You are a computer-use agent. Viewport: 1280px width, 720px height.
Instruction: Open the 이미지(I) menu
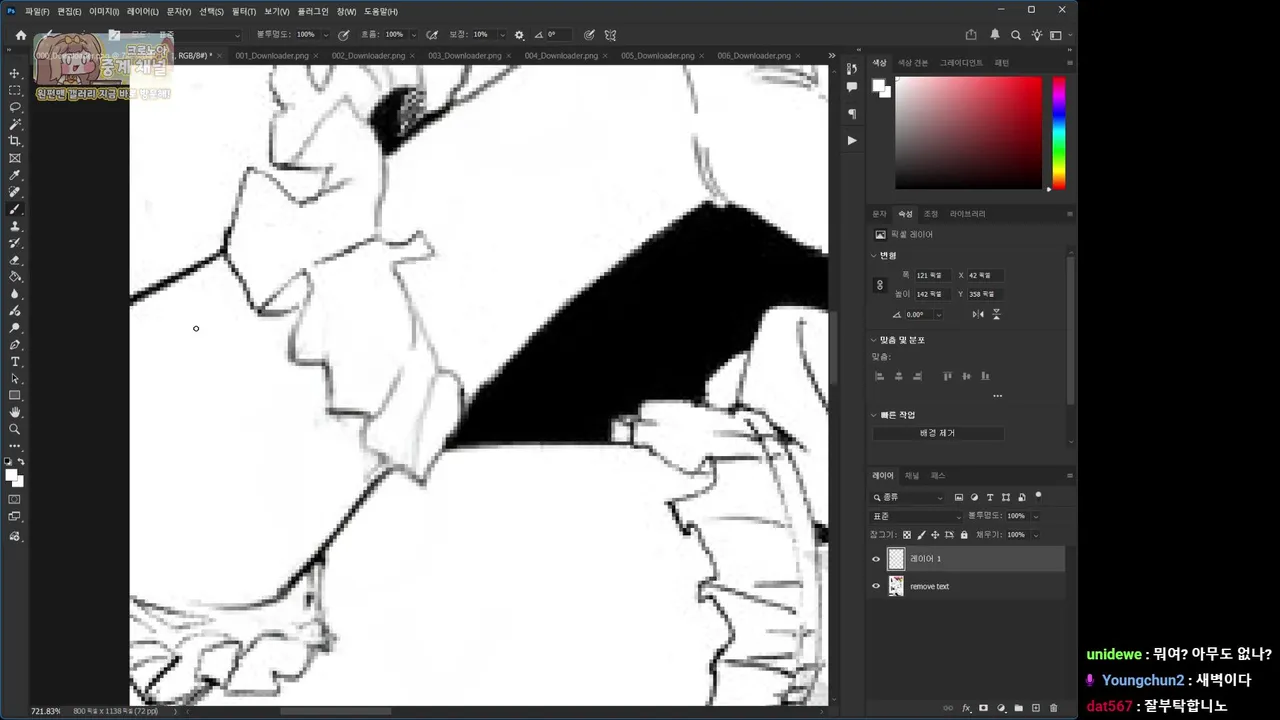[x=104, y=12]
